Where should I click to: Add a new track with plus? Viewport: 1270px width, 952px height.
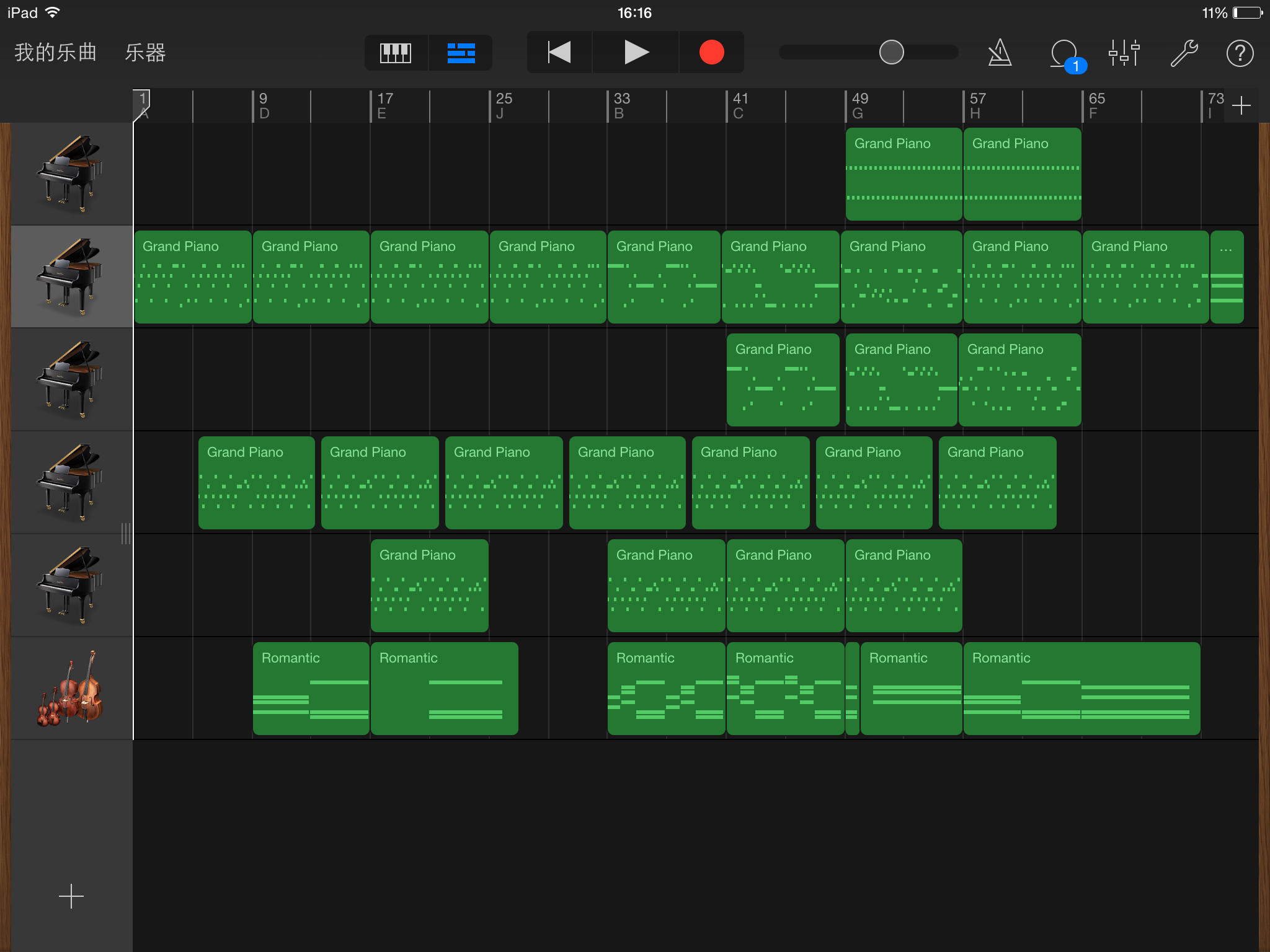click(x=71, y=896)
